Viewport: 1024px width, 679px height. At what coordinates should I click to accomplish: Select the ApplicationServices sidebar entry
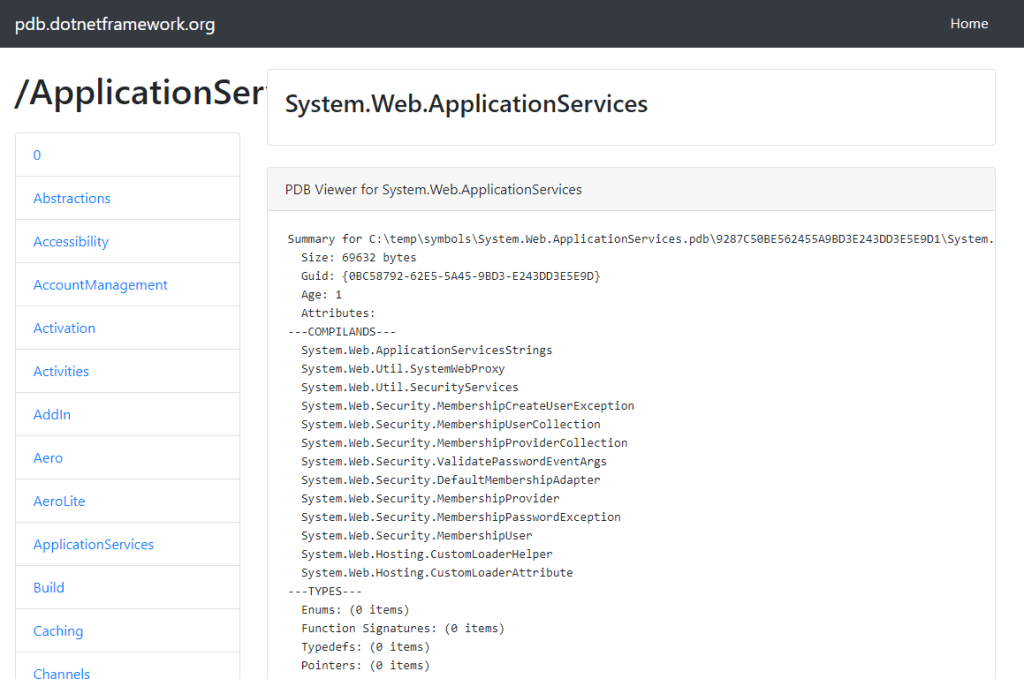coord(93,544)
